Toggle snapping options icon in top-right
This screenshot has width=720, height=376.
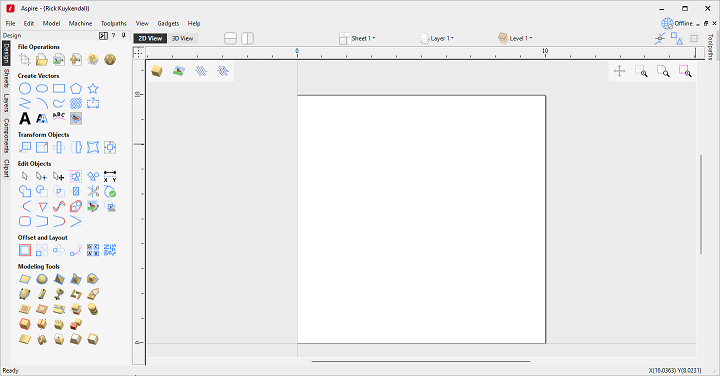(x=660, y=39)
